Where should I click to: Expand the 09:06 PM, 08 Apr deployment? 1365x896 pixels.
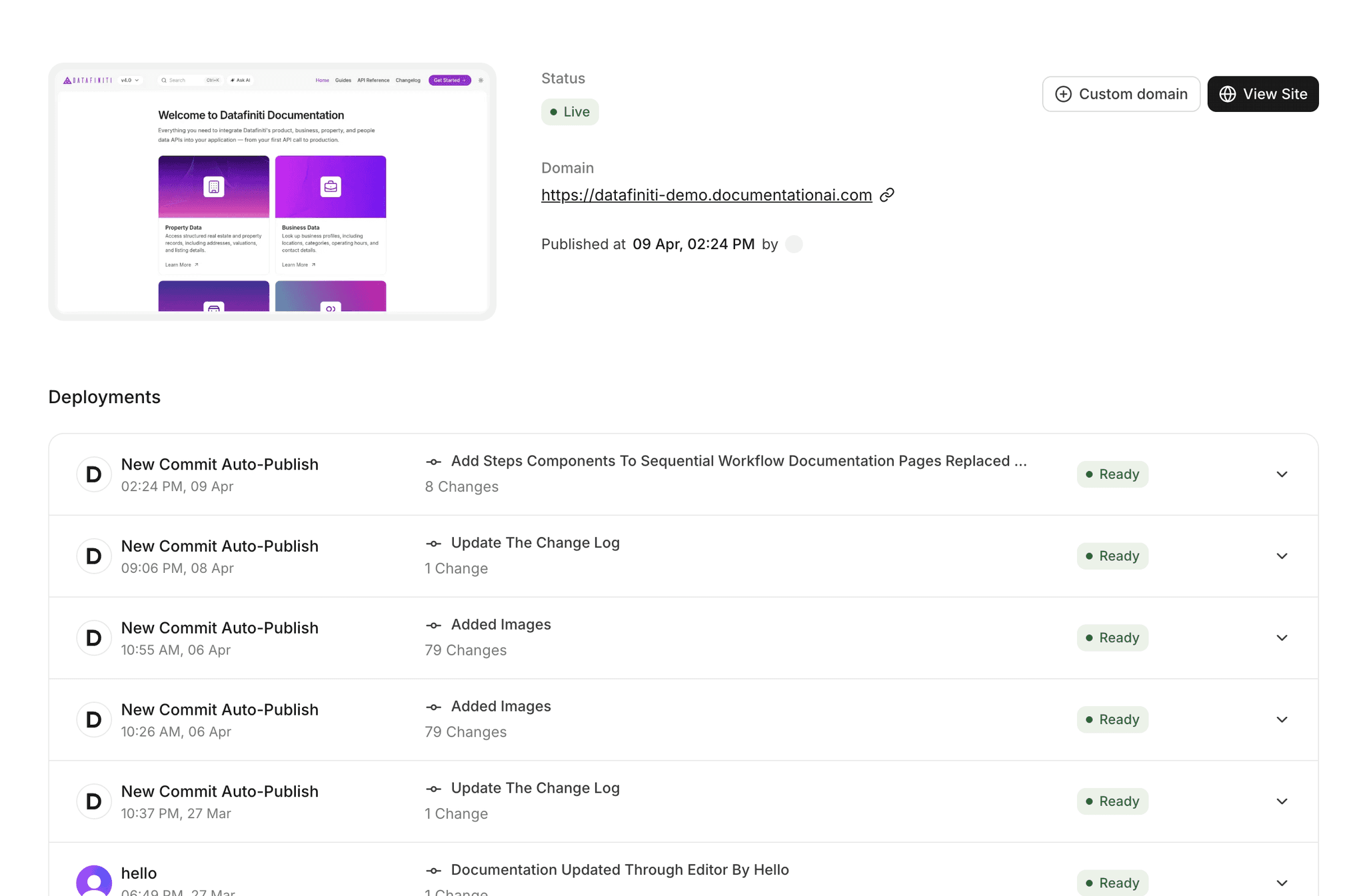[1281, 556]
